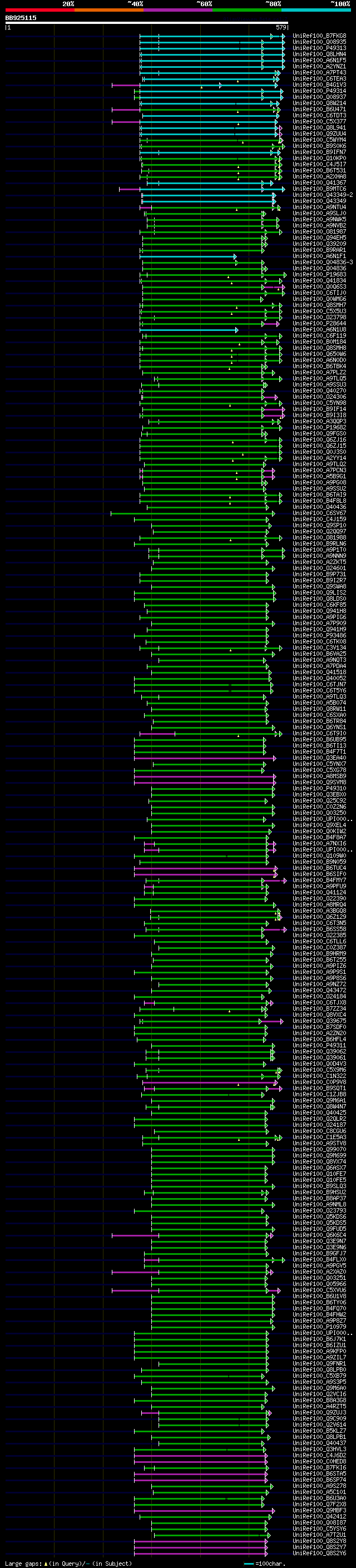Select the UniRef100_Q0Q6S3 label

coord(319,286)
